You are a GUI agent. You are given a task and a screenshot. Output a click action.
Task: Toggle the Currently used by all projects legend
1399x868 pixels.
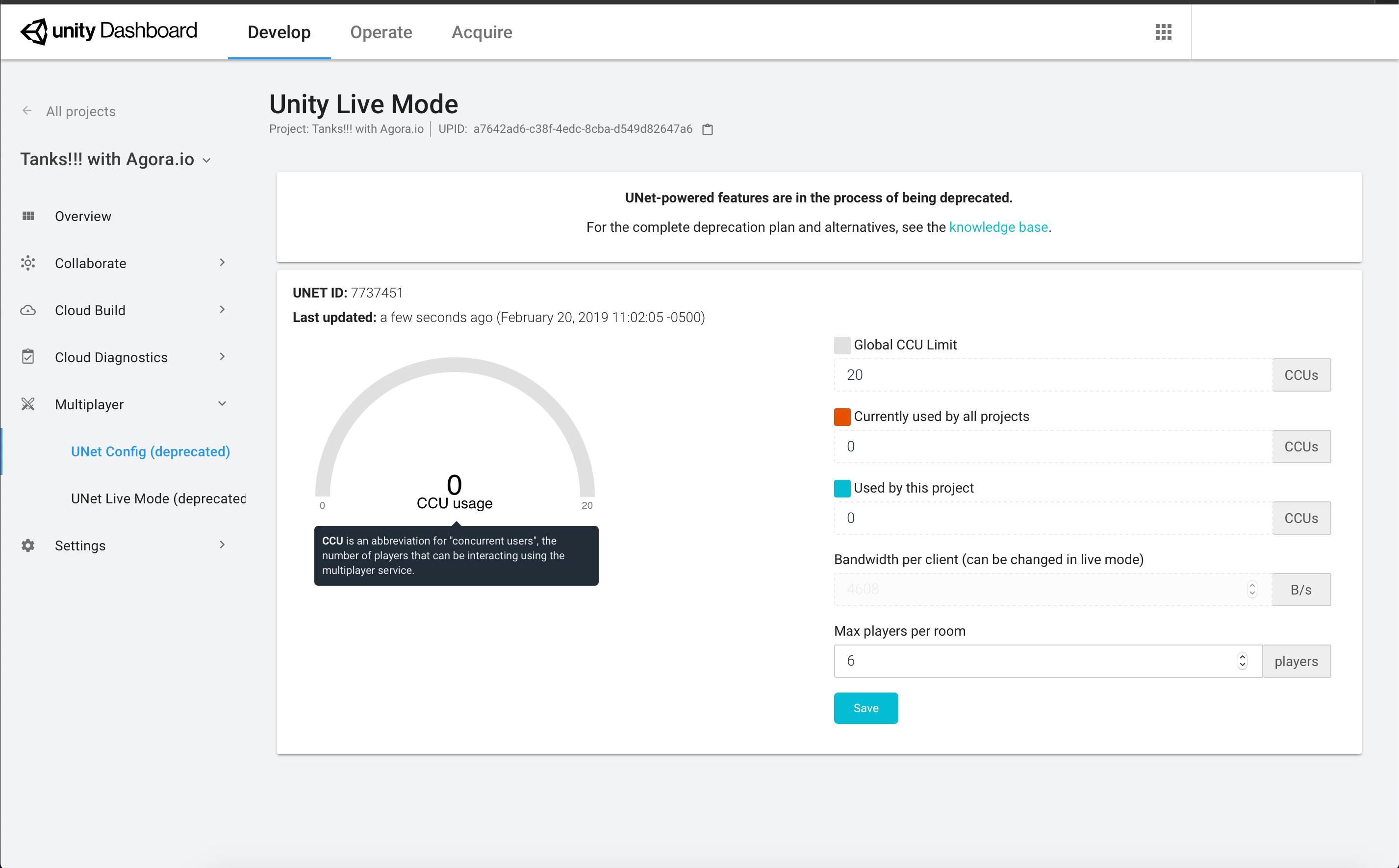coord(842,416)
